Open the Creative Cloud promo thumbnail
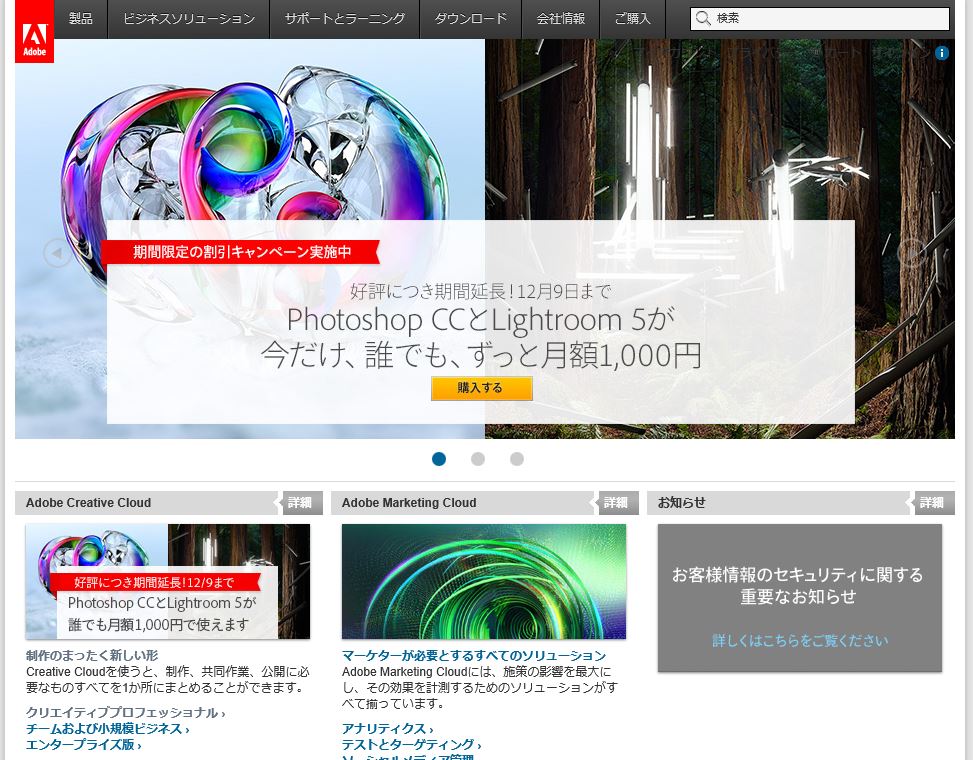 pos(168,581)
